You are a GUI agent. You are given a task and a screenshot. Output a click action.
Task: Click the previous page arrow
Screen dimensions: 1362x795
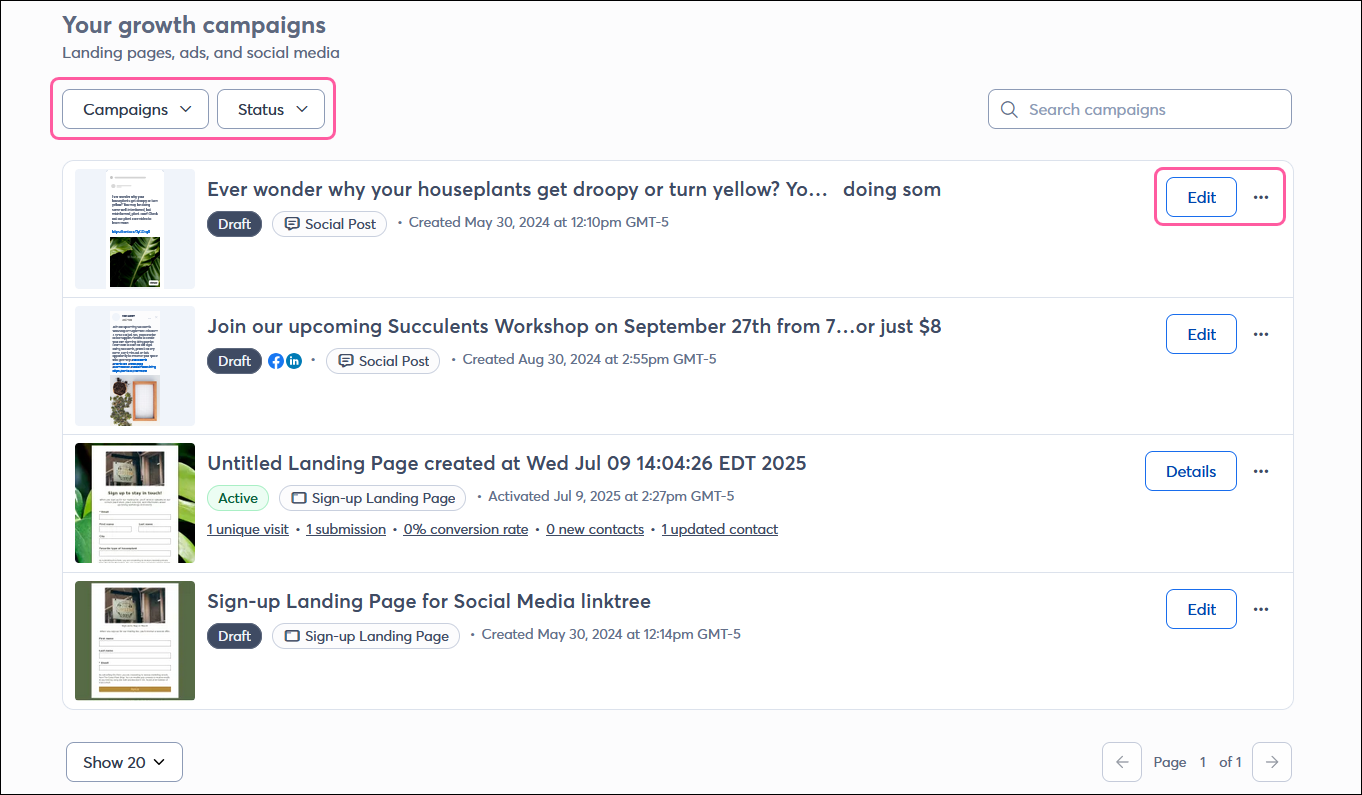pyautogui.click(x=1121, y=761)
